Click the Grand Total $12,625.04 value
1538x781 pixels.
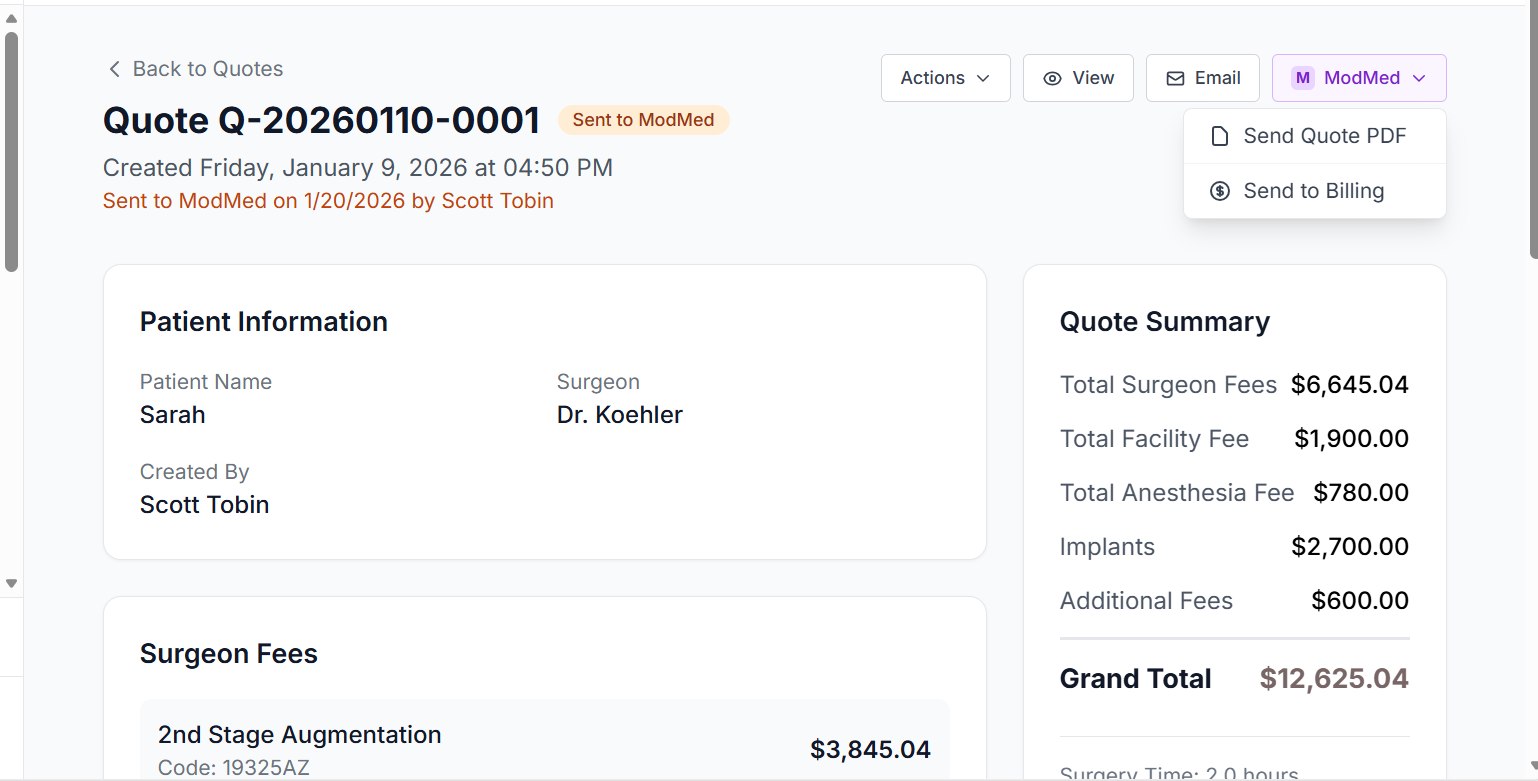pyautogui.click(x=1334, y=679)
